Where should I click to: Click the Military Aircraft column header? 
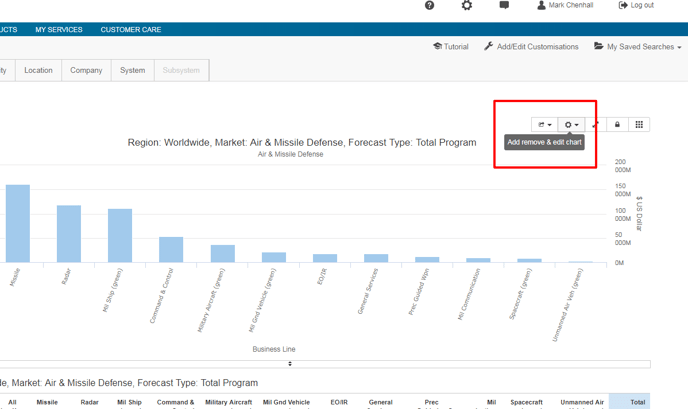tap(229, 402)
